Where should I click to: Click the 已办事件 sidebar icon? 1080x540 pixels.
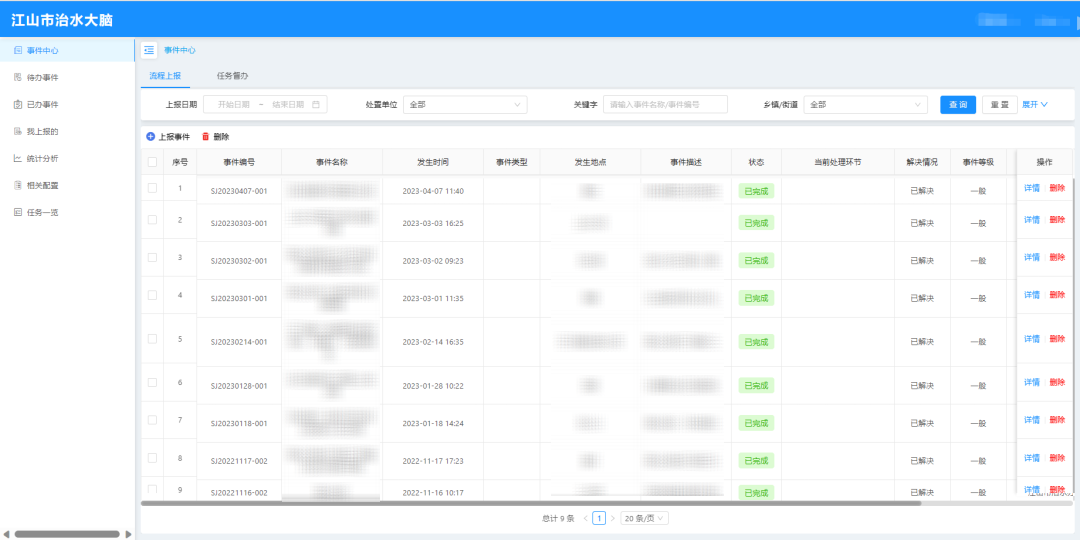[x=18, y=104]
